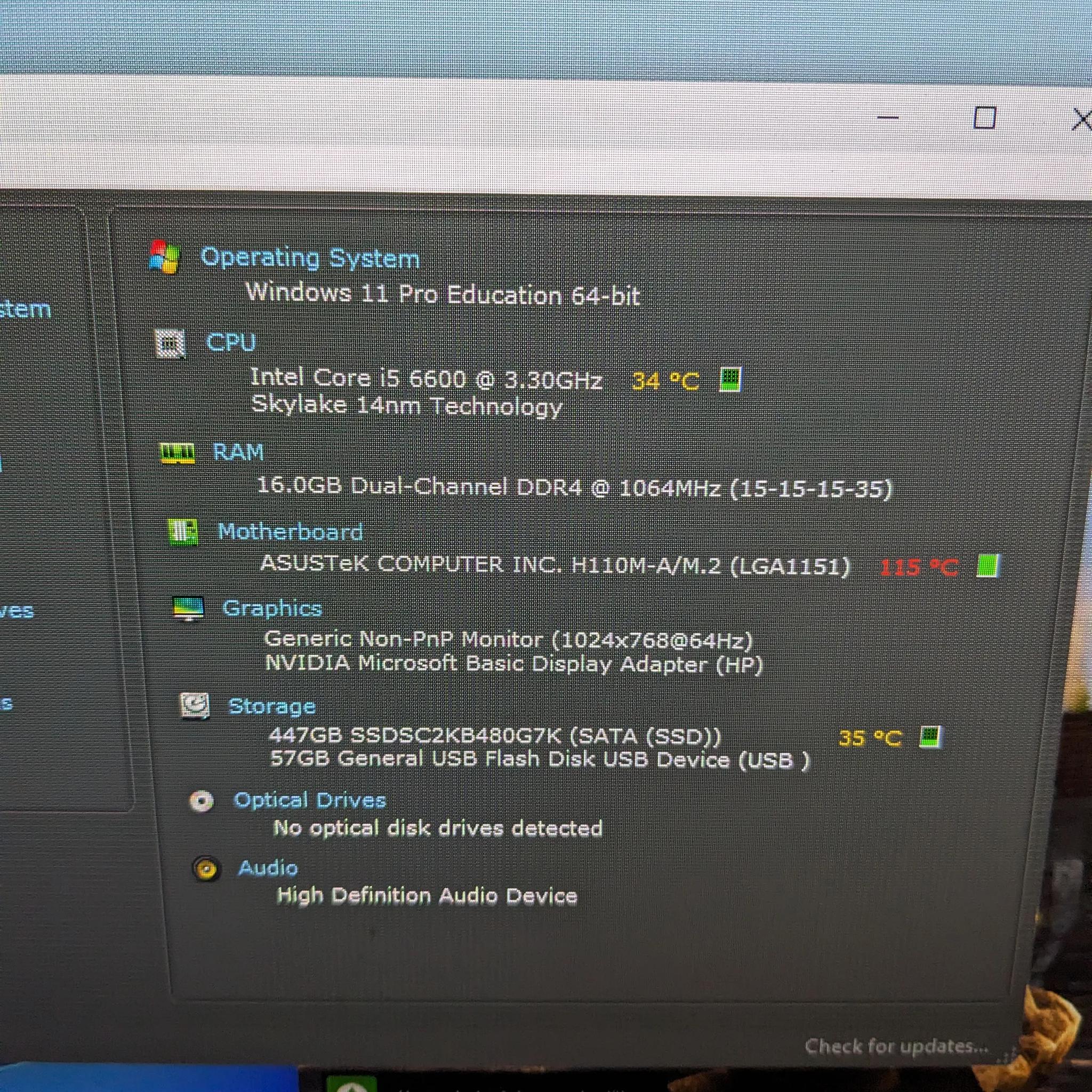Open the RAM section heading
The height and width of the screenshot is (1092, 1092).
[x=238, y=452]
